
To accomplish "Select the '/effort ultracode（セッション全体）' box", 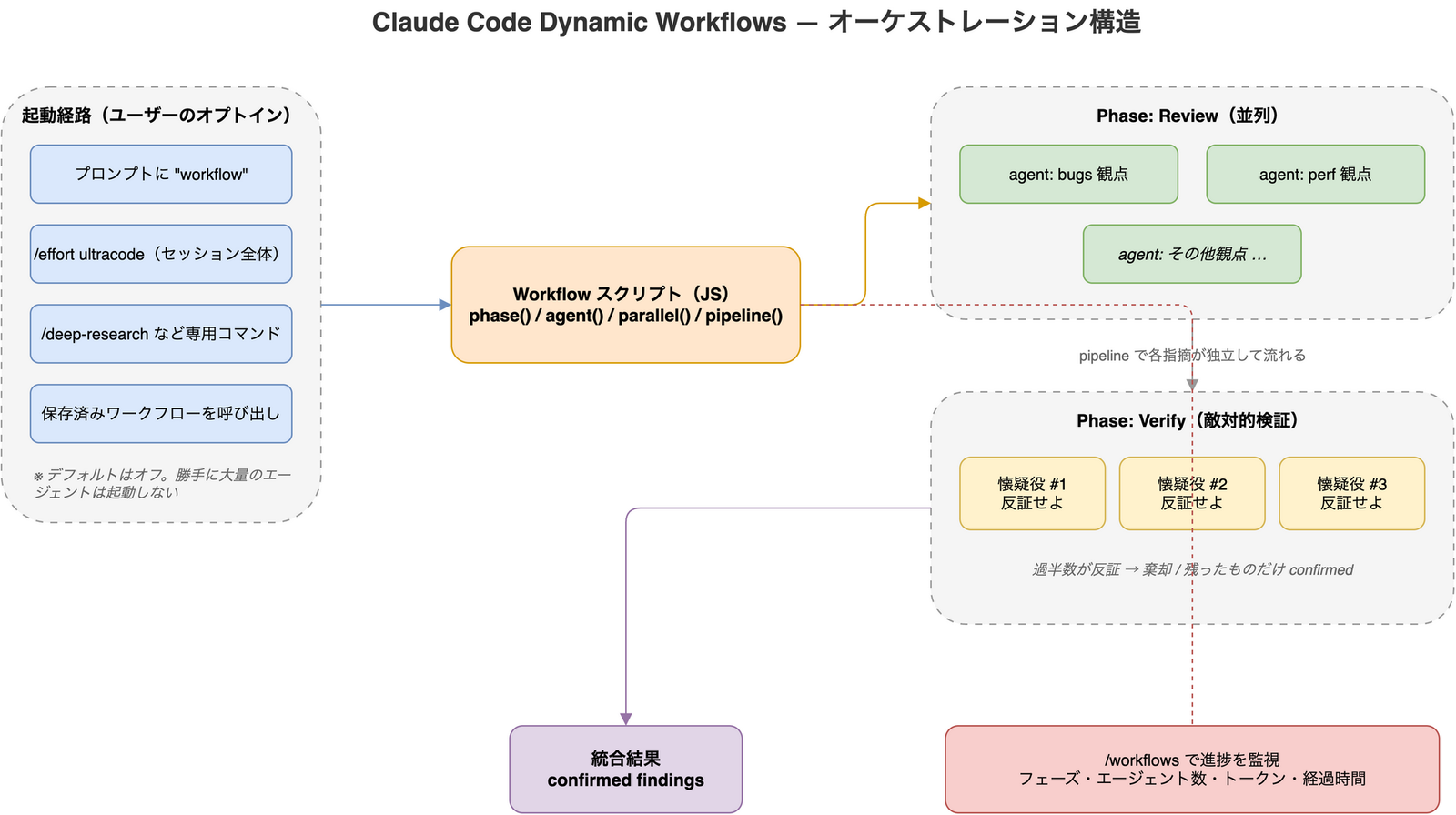I will click(161, 254).
